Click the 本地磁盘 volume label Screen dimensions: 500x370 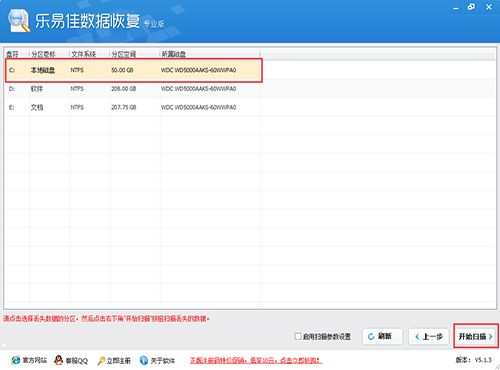[x=43, y=70]
